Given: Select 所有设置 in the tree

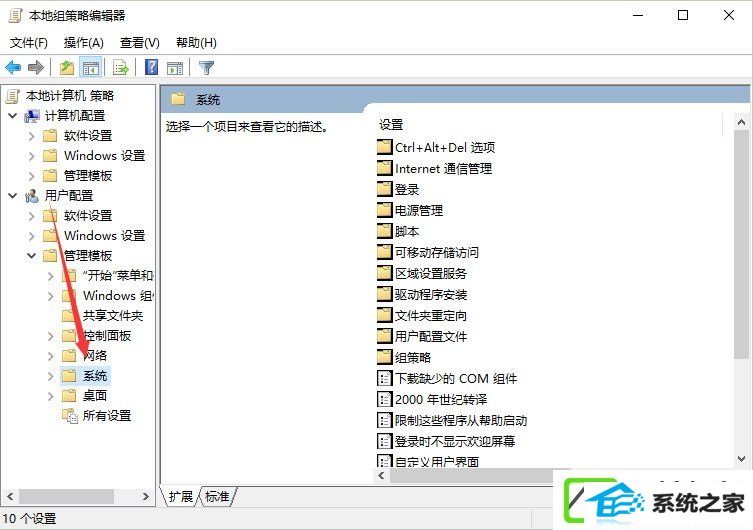Looking at the screenshot, I should (107, 416).
